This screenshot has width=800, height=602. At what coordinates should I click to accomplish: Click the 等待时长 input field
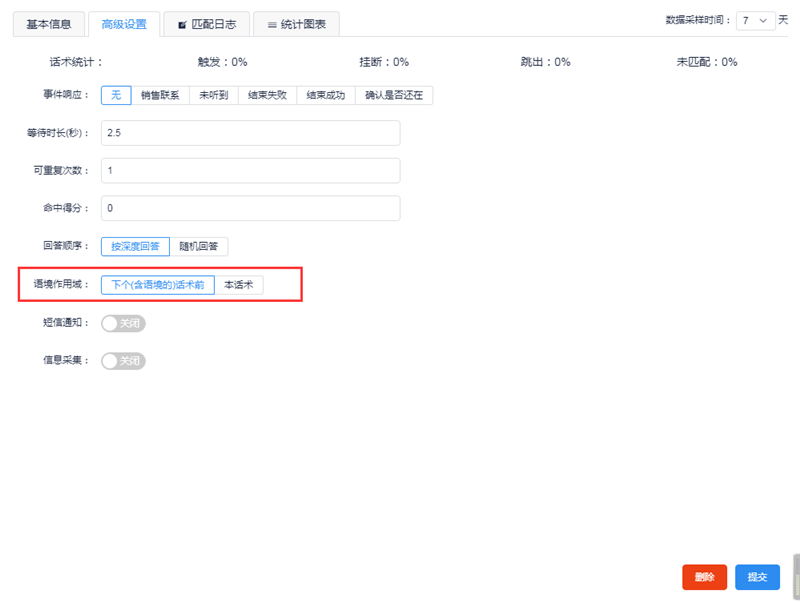(250, 133)
